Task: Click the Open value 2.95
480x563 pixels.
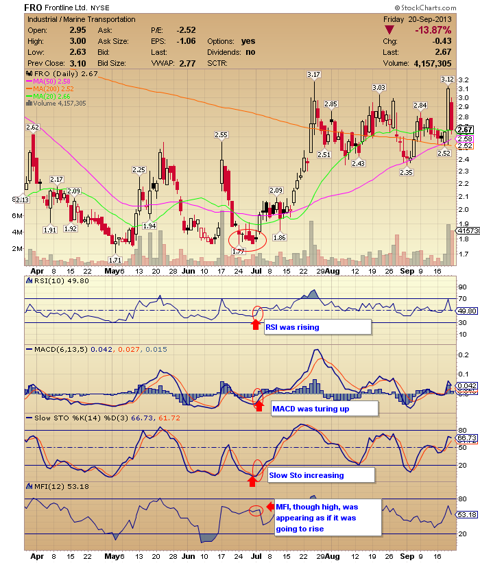Action: tap(78, 30)
